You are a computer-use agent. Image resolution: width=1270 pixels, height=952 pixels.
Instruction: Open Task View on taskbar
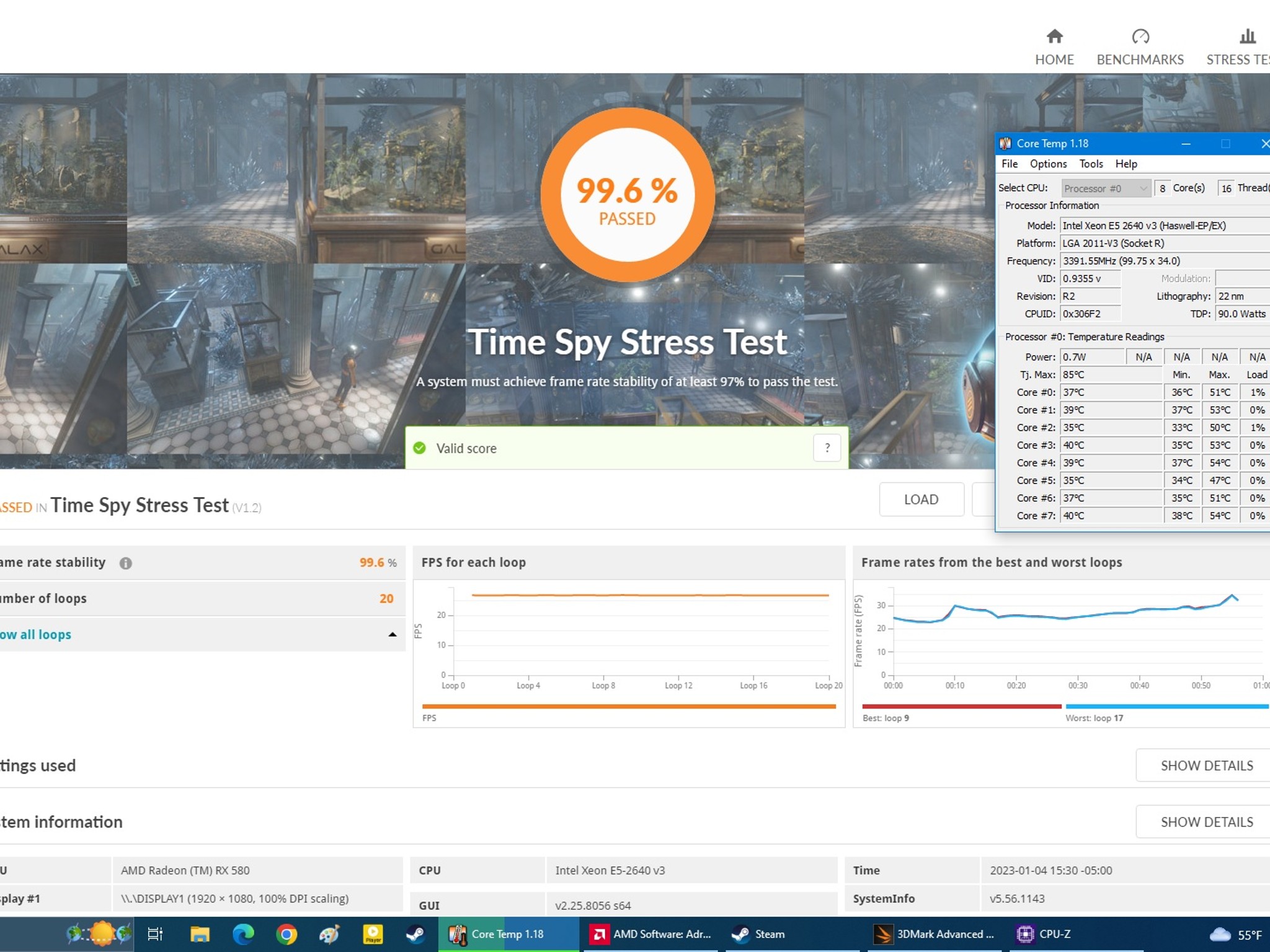click(x=155, y=934)
